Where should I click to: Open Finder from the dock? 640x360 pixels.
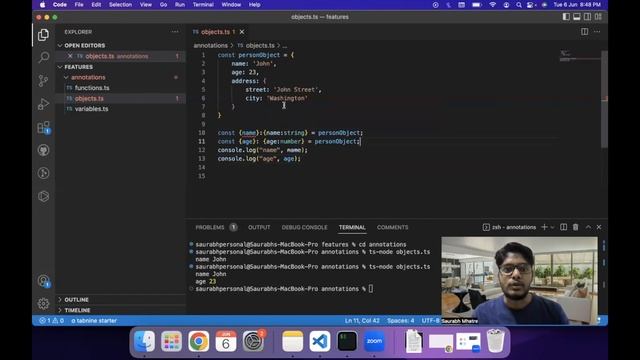coord(144,341)
